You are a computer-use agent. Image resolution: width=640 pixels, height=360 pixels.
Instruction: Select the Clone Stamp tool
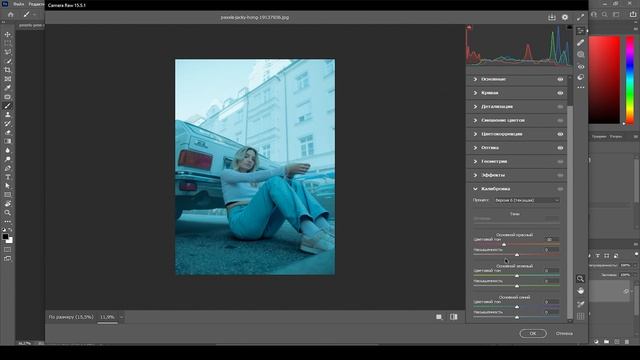[x=7, y=115]
